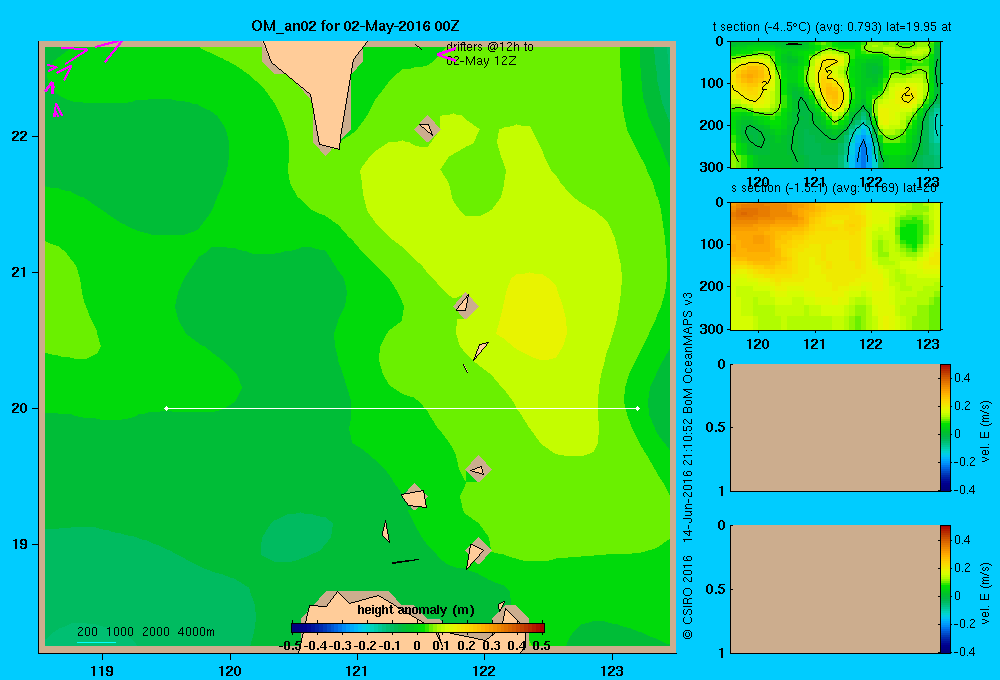
Task: Click longitude label 122 on the main map axis
Action: point(484,670)
